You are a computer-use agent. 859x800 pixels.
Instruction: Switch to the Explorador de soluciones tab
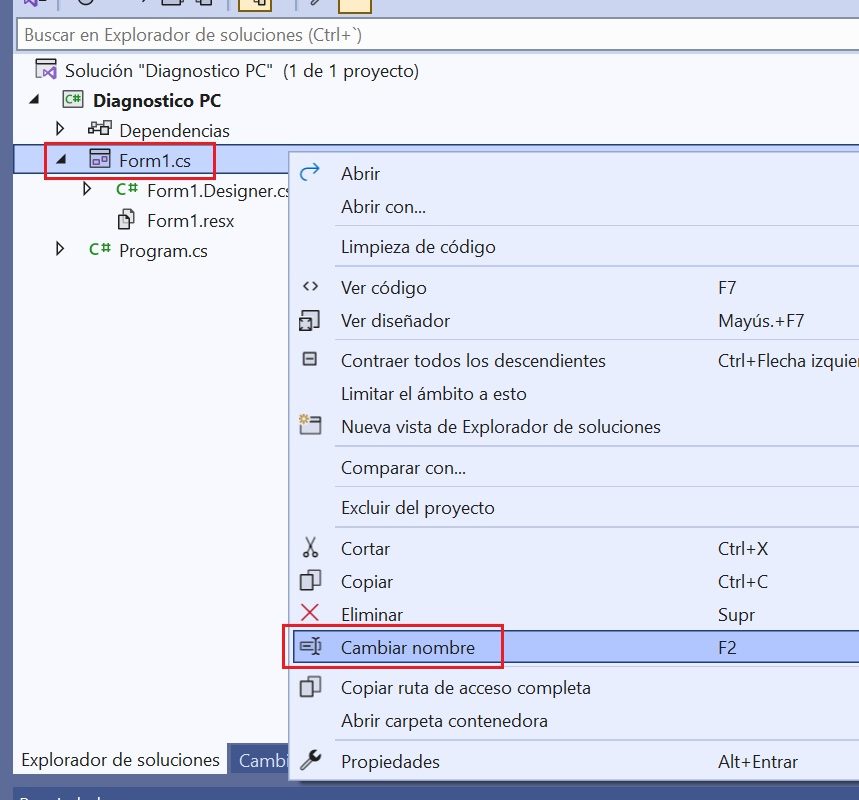click(x=120, y=759)
